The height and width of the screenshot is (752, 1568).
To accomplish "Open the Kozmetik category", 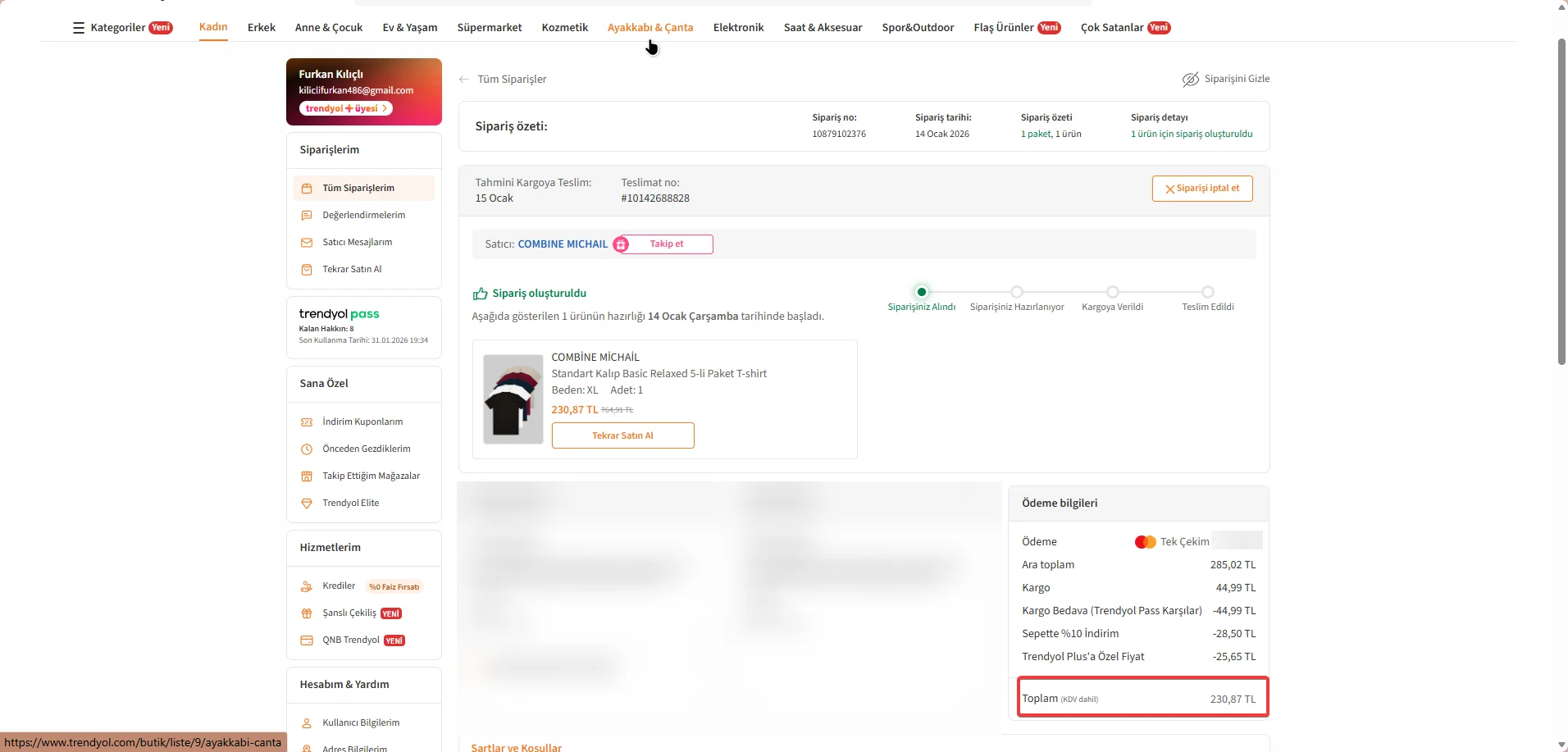I will [x=565, y=28].
